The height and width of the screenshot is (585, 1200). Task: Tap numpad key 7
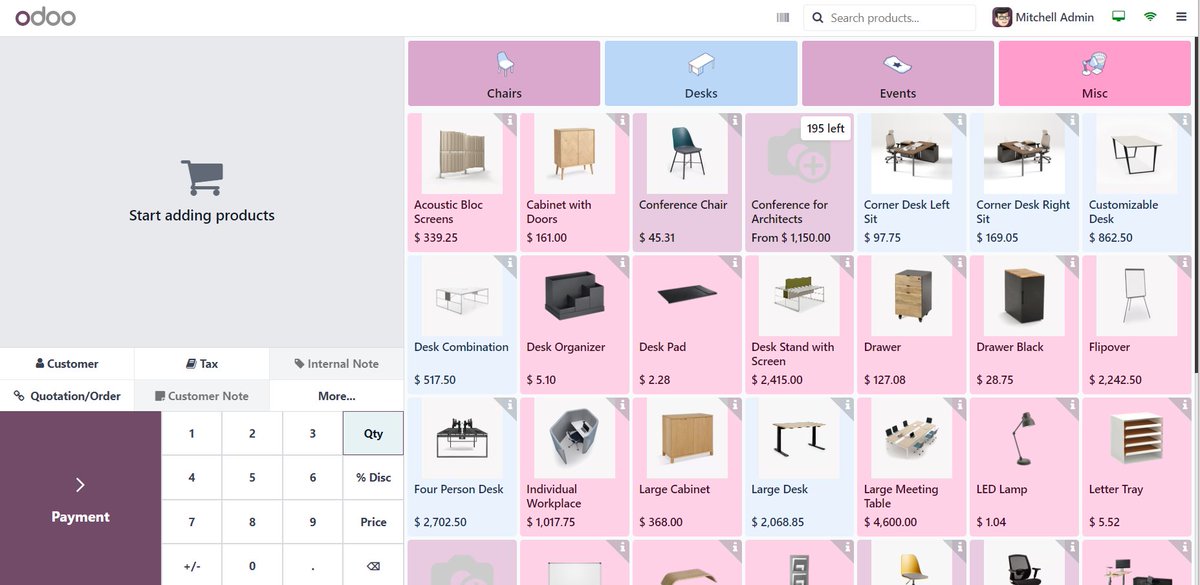pos(192,521)
